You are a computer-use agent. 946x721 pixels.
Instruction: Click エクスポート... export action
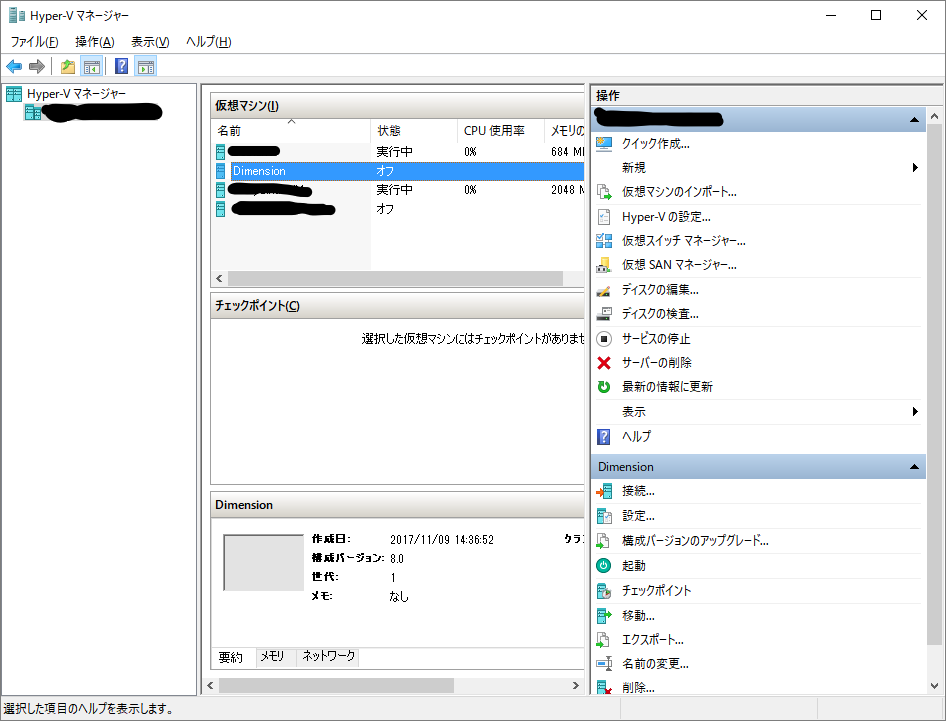pyautogui.click(x=653, y=640)
